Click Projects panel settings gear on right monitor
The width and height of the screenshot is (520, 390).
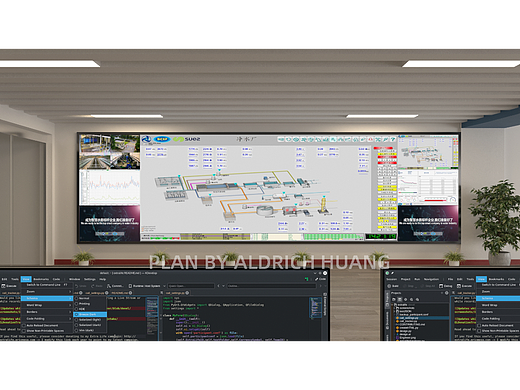(x=447, y=293)
